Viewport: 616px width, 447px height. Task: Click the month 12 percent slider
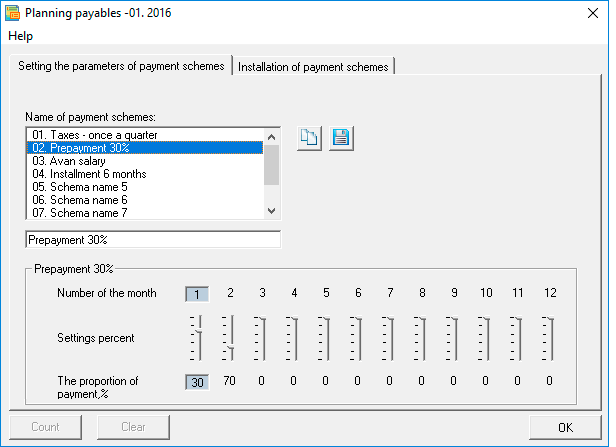point(550,338)
